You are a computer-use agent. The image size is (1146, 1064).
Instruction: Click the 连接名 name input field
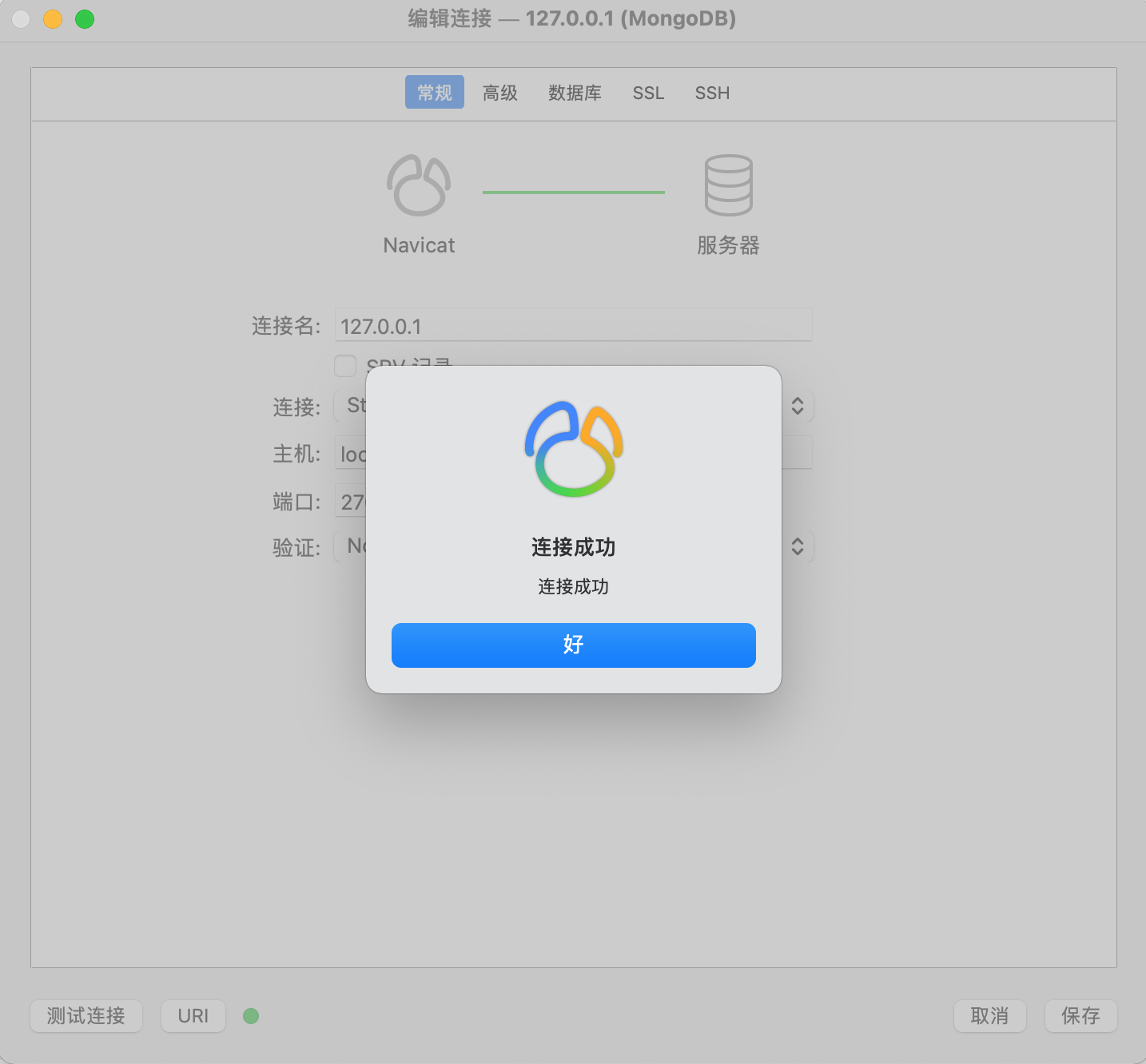(x=573, y=325)
